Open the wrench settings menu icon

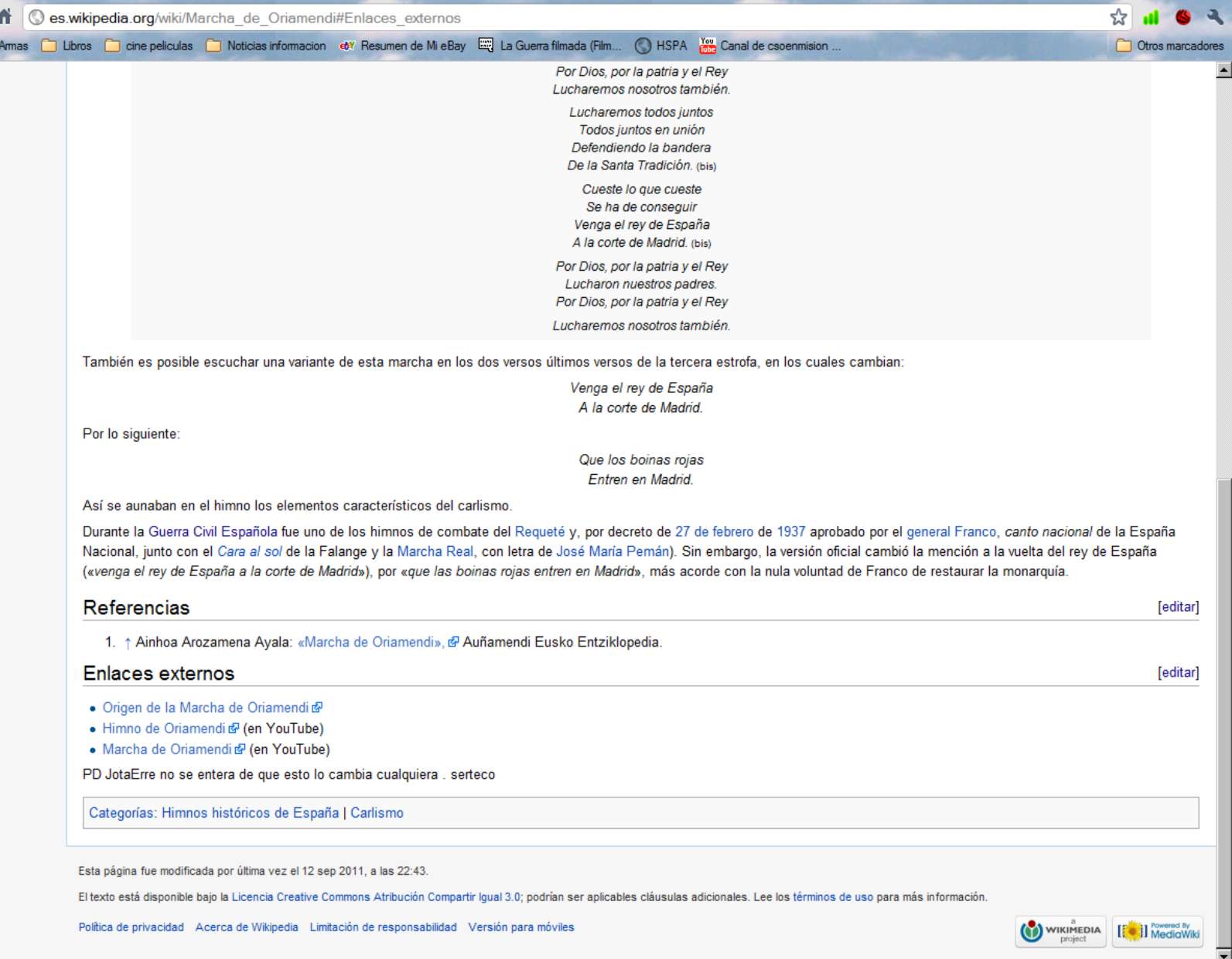click(1214, 17)
